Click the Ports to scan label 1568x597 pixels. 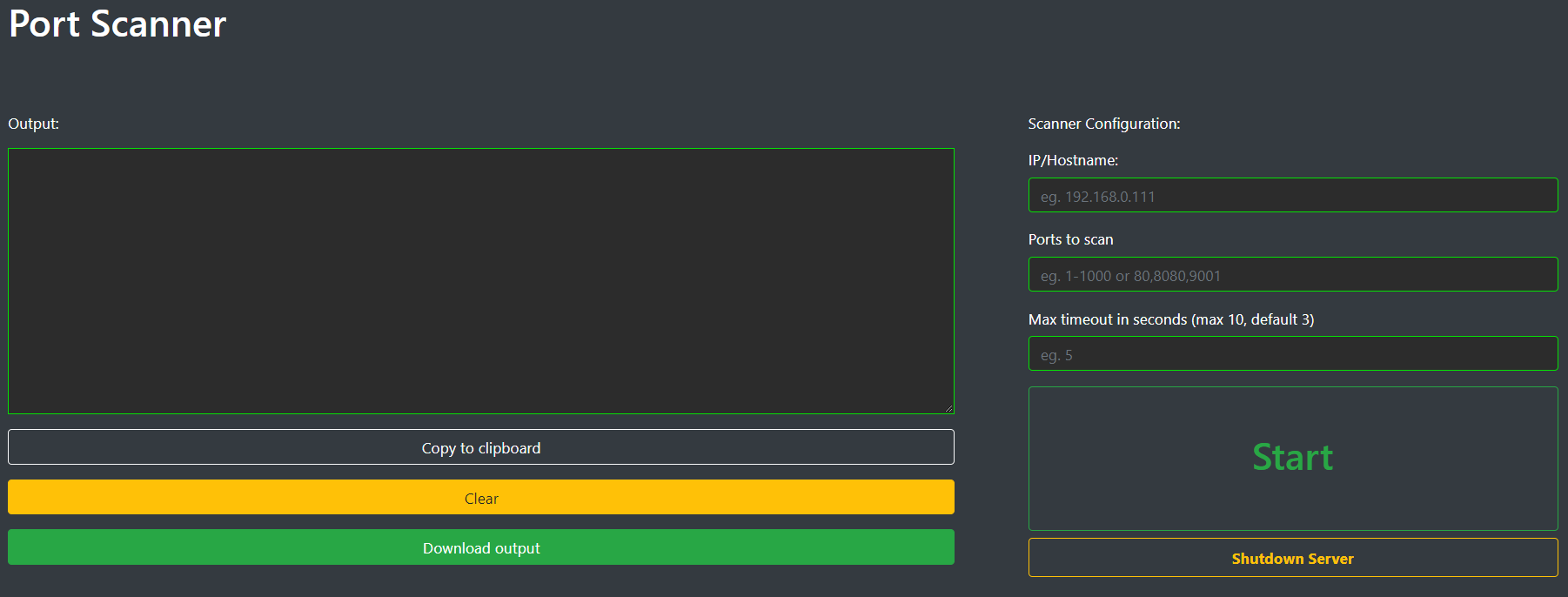1071,239
